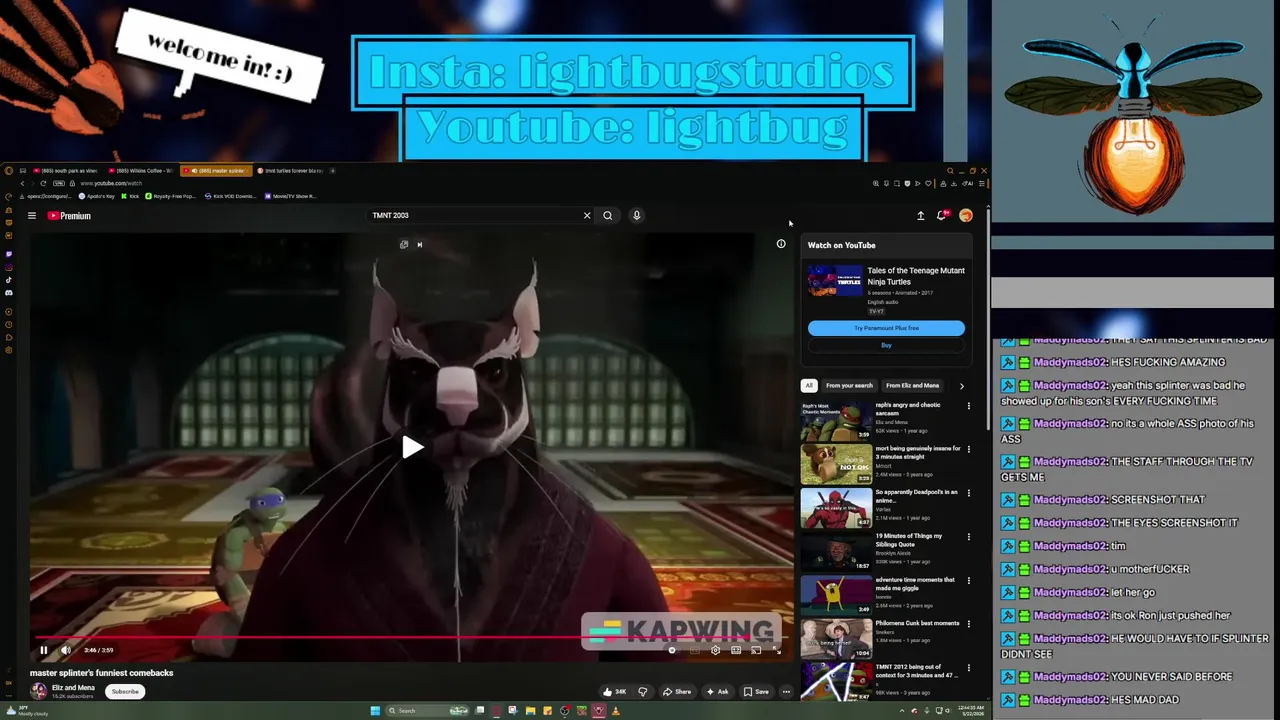
Task: Select the All filter chip
Action: [x=809, y=385]
